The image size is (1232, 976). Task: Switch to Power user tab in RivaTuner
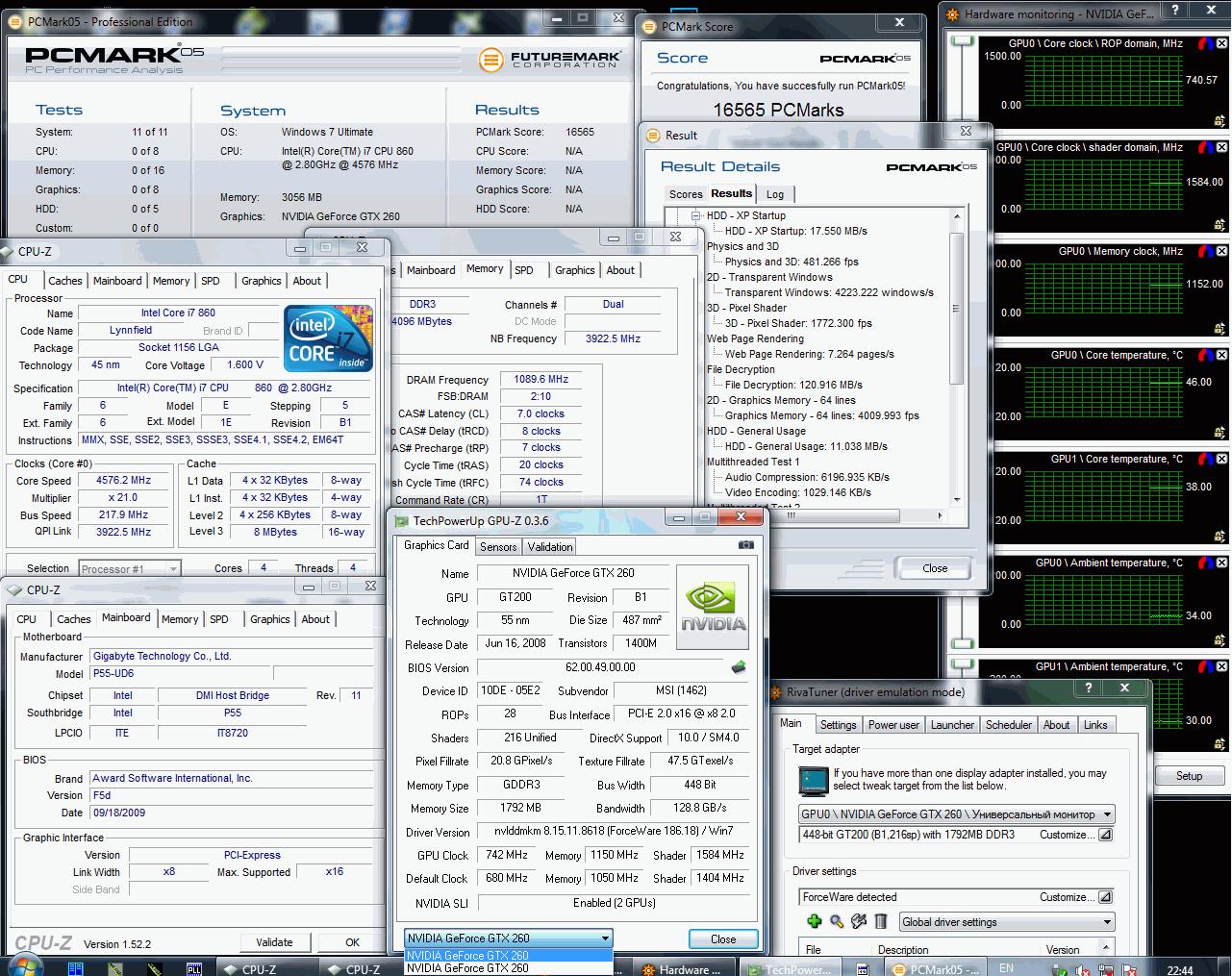coord(894,725)
